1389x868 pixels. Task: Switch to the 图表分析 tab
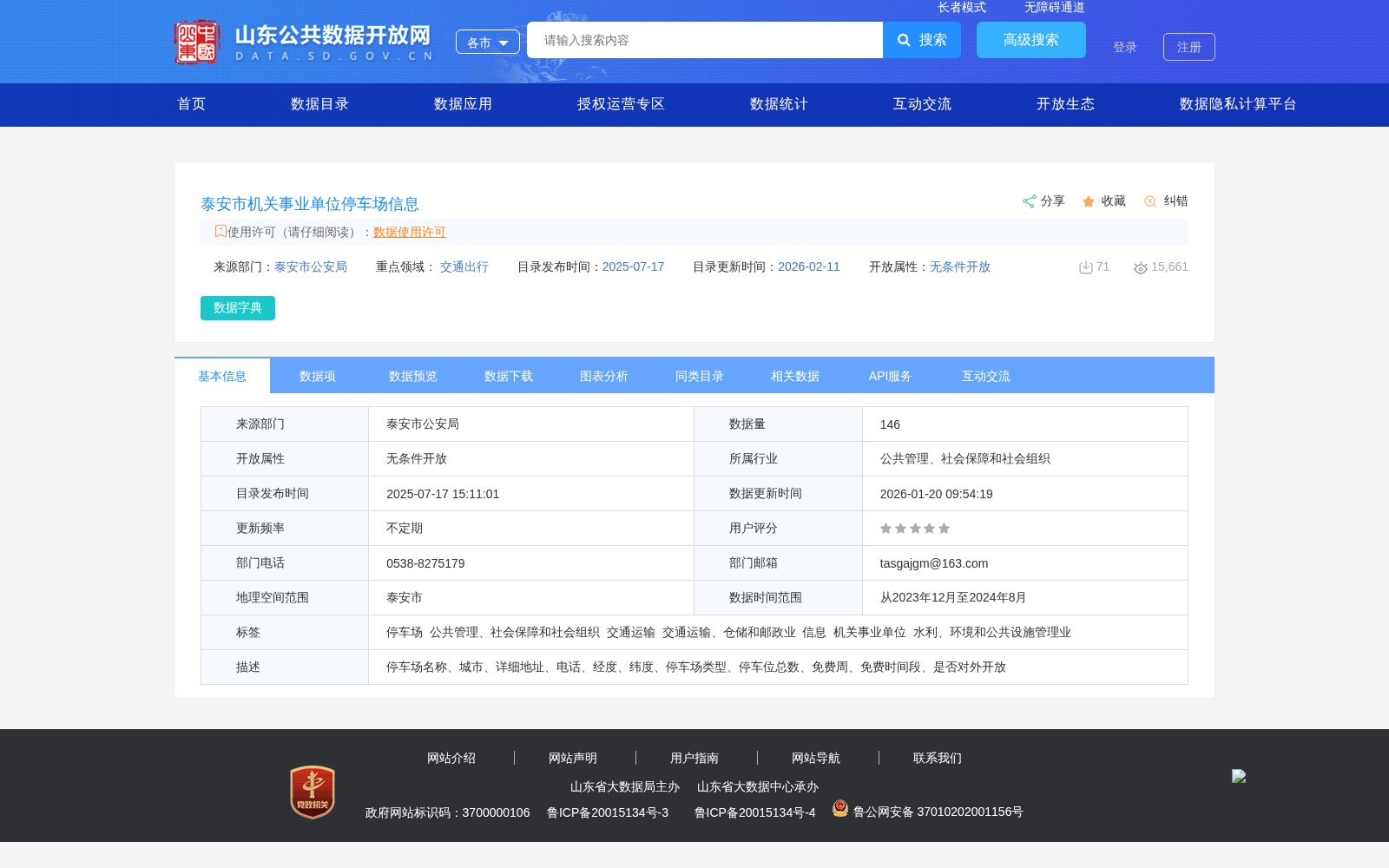(604, 376)
